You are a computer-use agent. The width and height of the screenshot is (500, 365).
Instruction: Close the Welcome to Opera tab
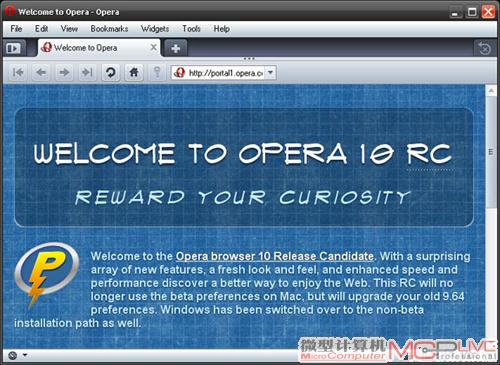pos(153,47)
